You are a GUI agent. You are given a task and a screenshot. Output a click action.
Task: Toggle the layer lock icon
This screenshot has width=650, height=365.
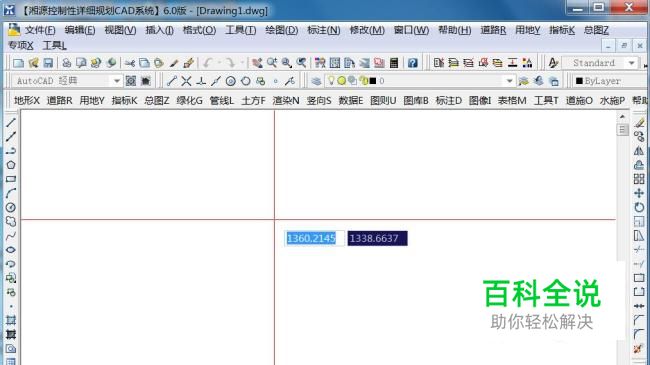[364, 81]
